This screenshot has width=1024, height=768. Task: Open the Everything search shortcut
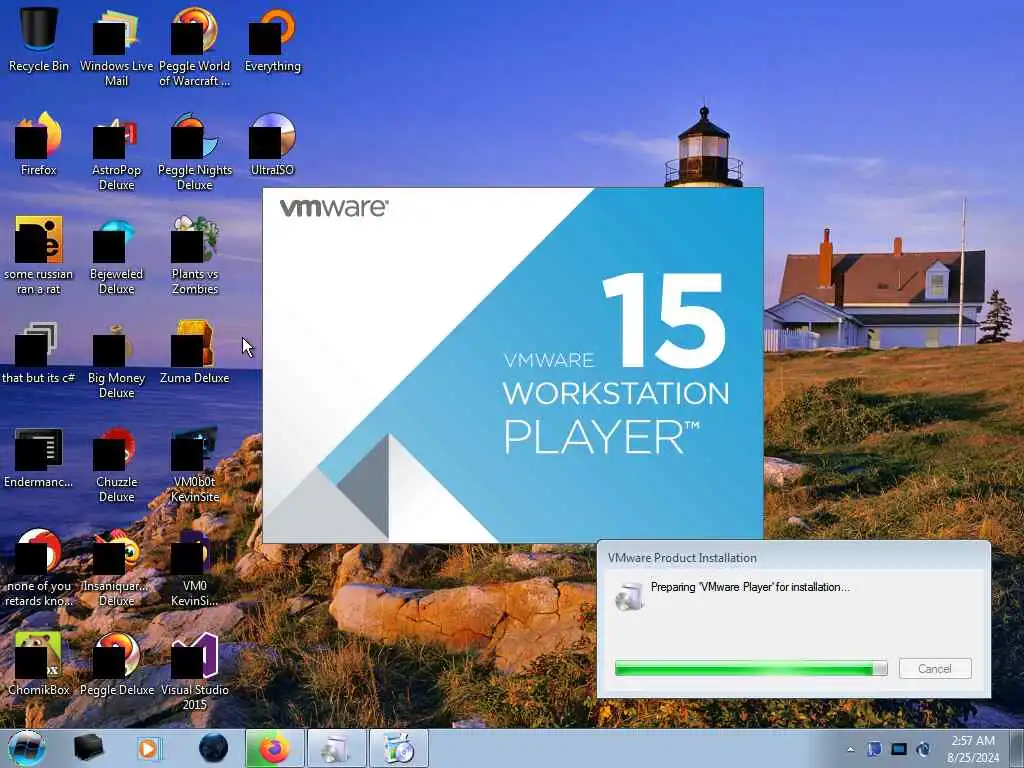tap(272, 39)
